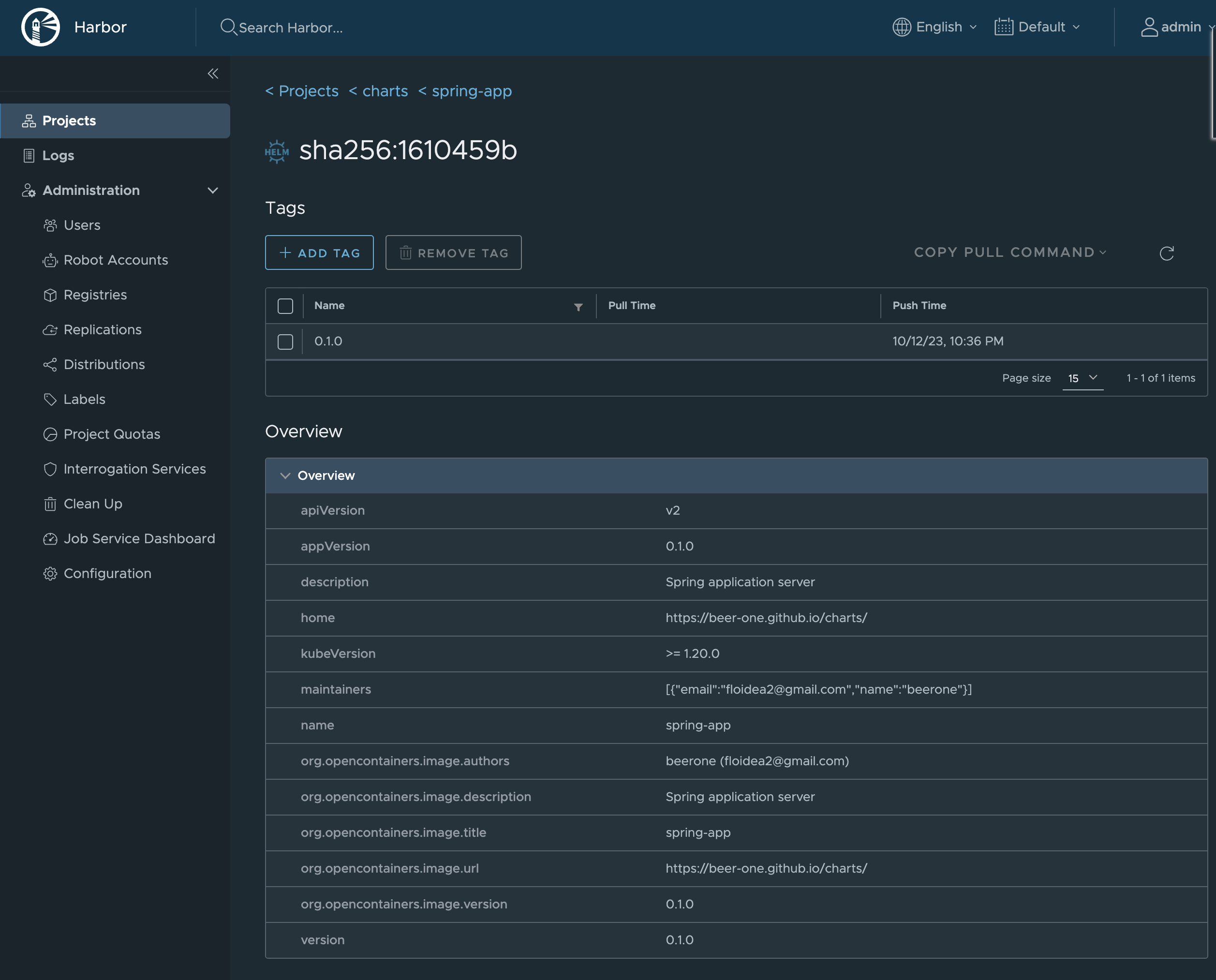Click the Project Quotas icon

coord(50,434)
